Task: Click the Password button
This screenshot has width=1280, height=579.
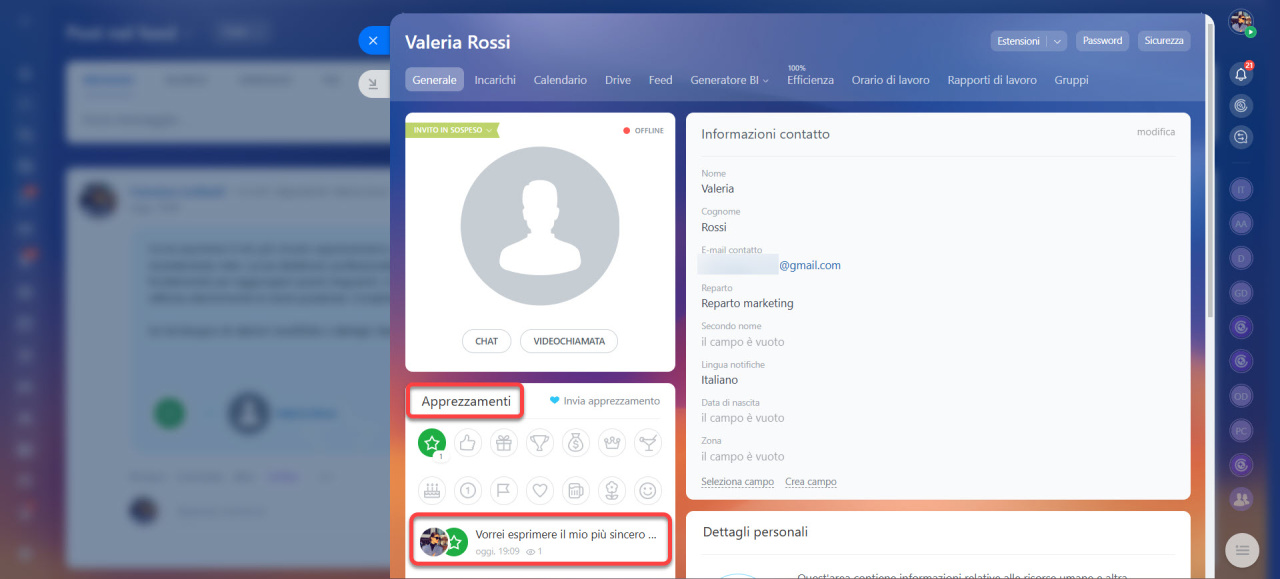Action: pyautogui.click(x=1102, y=41)
